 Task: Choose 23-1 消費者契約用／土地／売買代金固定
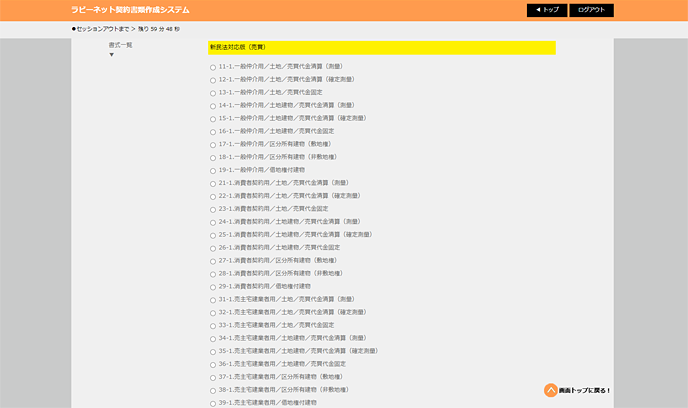(x=213, y=210)
